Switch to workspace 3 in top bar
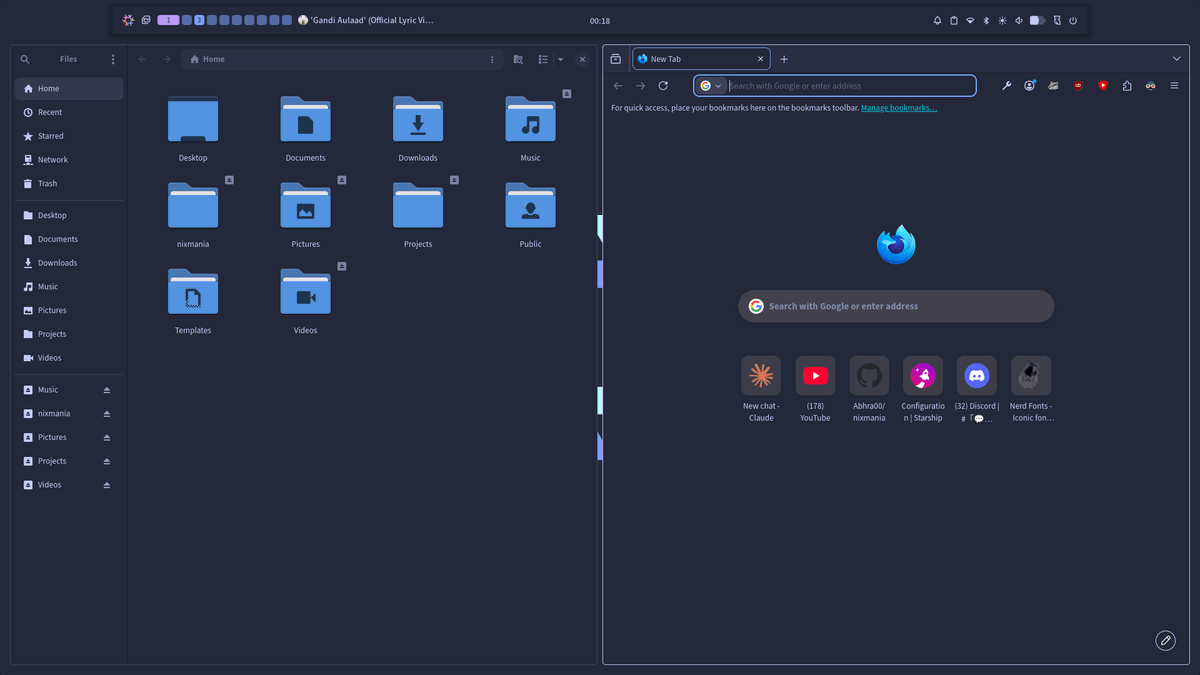1200x675 pixels. point(199,20)
